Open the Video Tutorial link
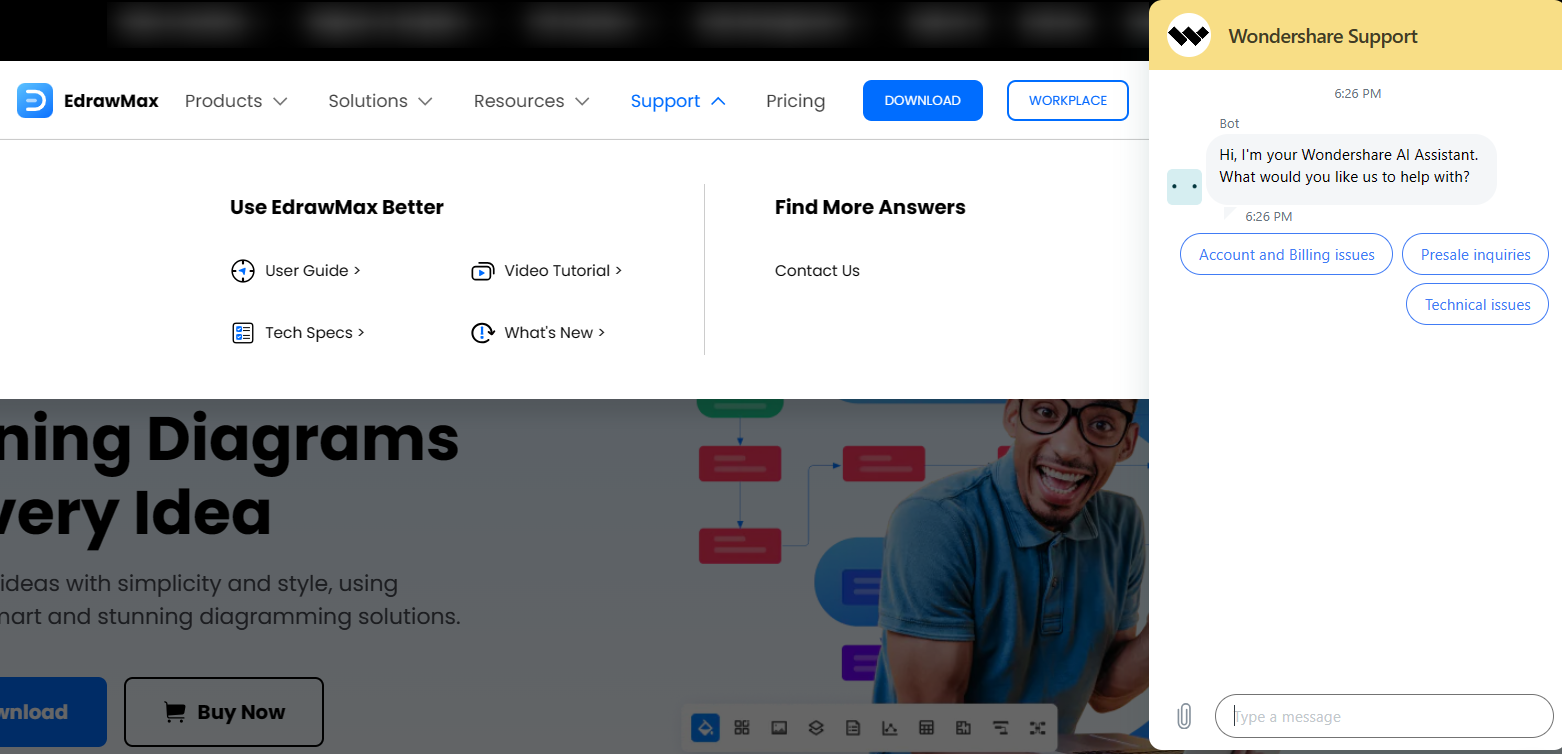The height and width of the screenshot is (754, 1562). click(x=563, y=271)
